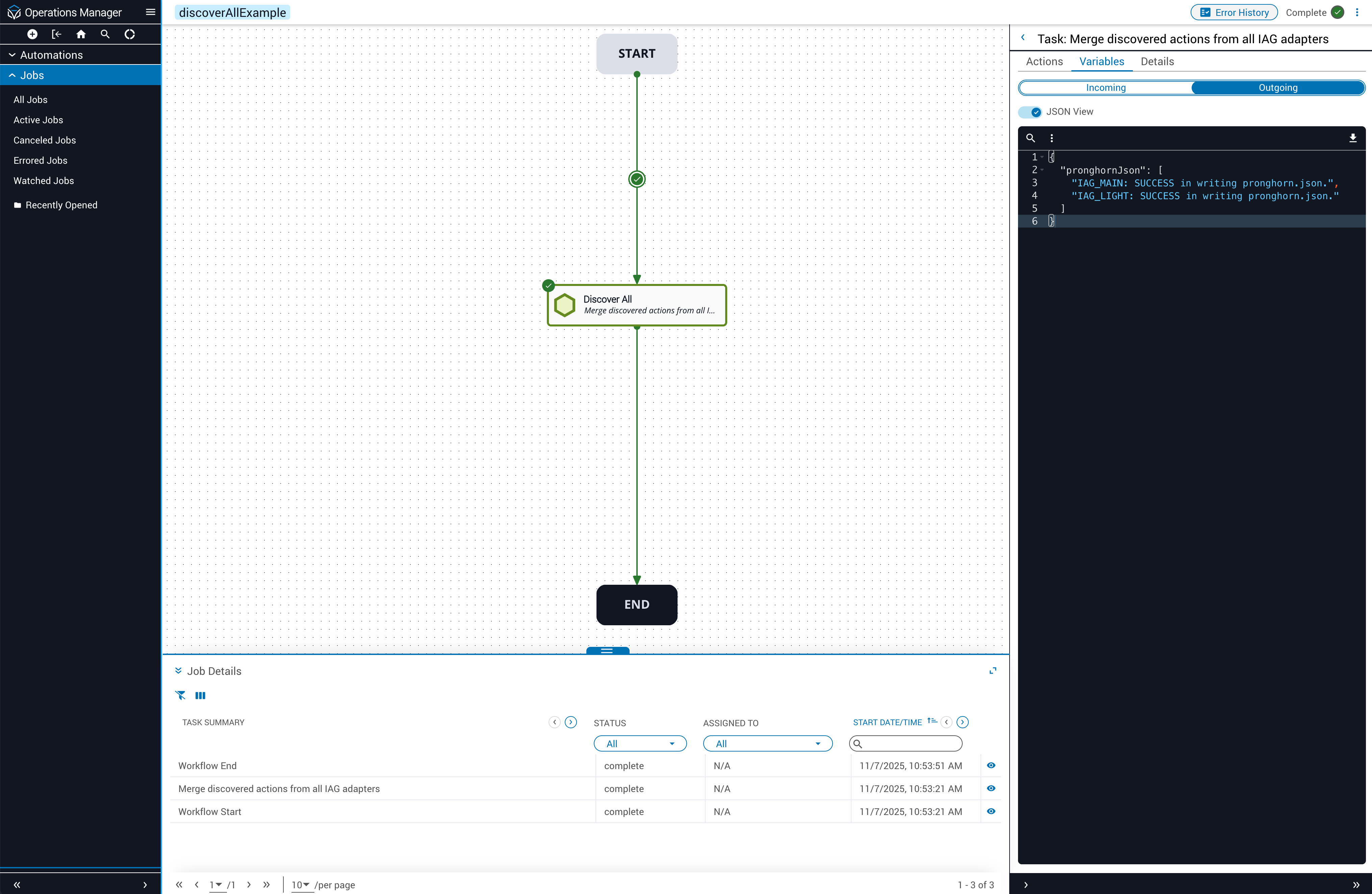View details for Workflow End task
This screenshot has height=894, width=1372.
(991, 766)
